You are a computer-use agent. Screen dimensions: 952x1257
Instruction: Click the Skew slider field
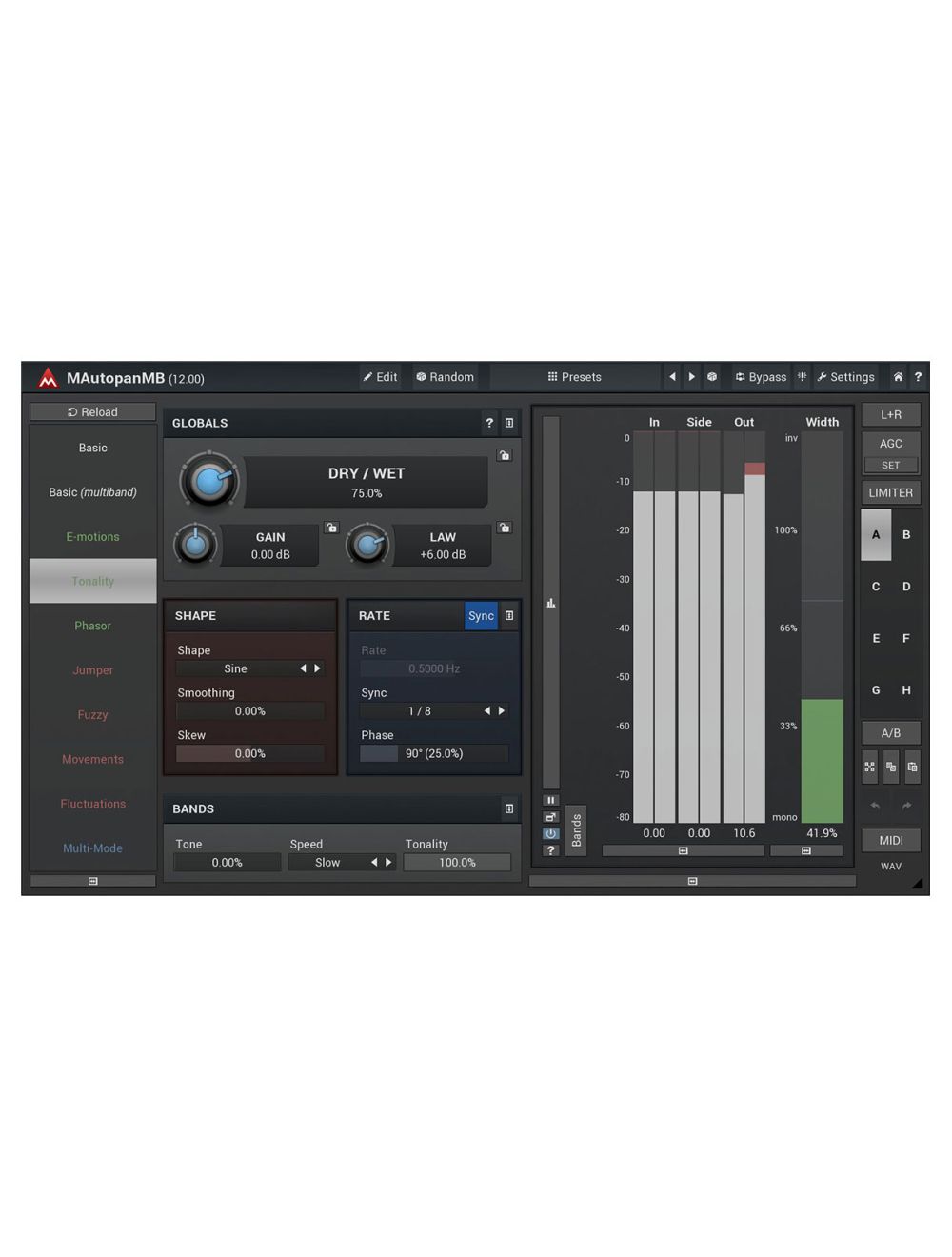250,753
